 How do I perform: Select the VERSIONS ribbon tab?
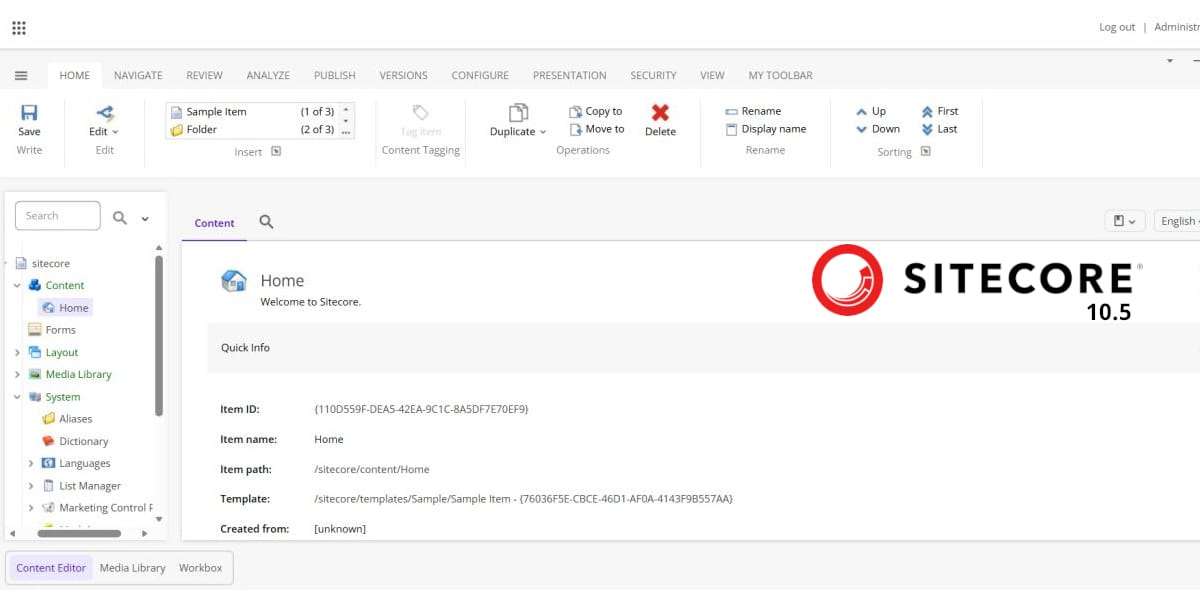(403, 75)
